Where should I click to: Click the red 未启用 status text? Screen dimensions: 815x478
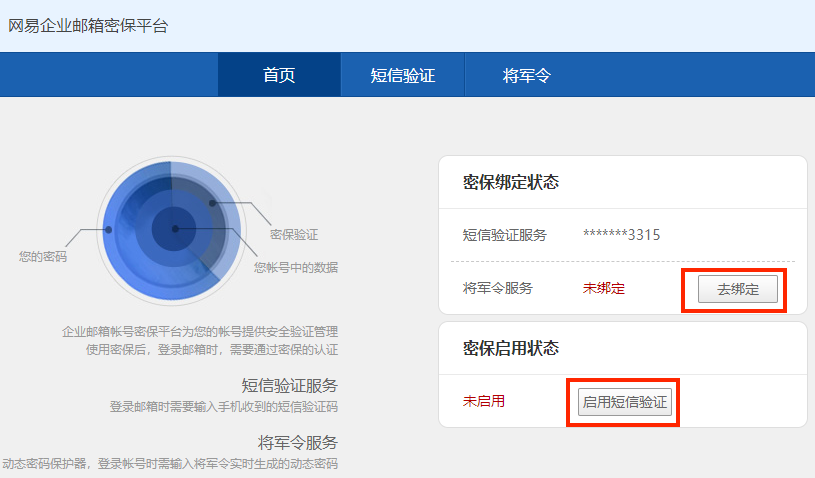pyautogui.click(x=484, y=401)
